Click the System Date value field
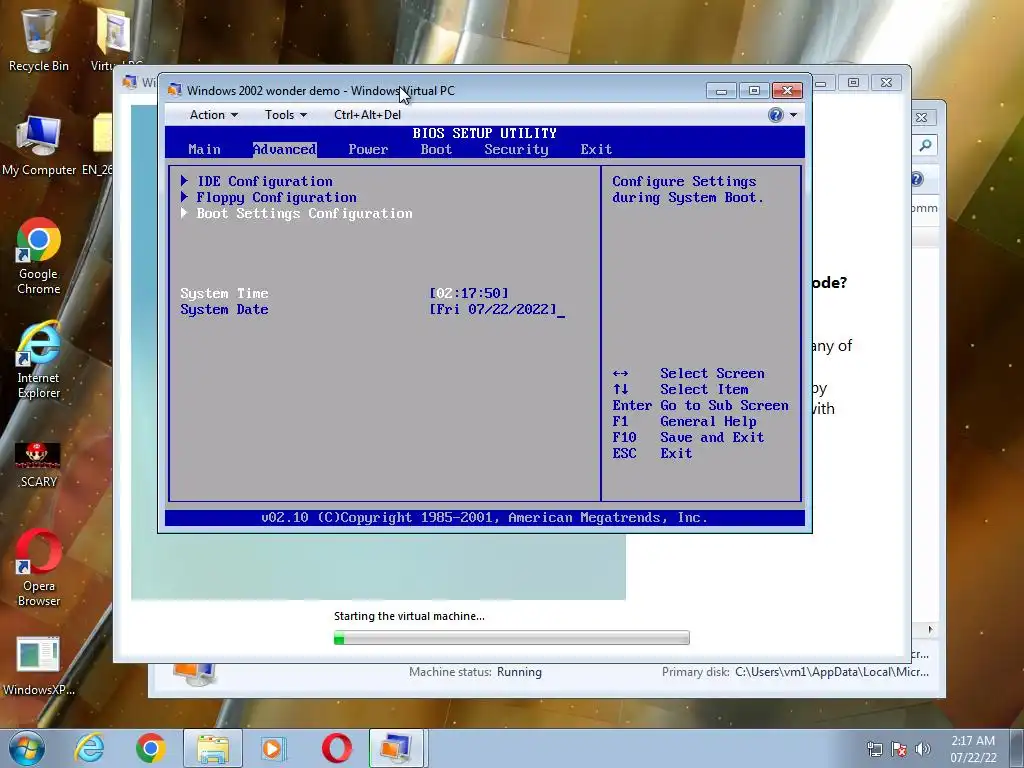The height and width of the screenshot is (768, 1024). 493,309
